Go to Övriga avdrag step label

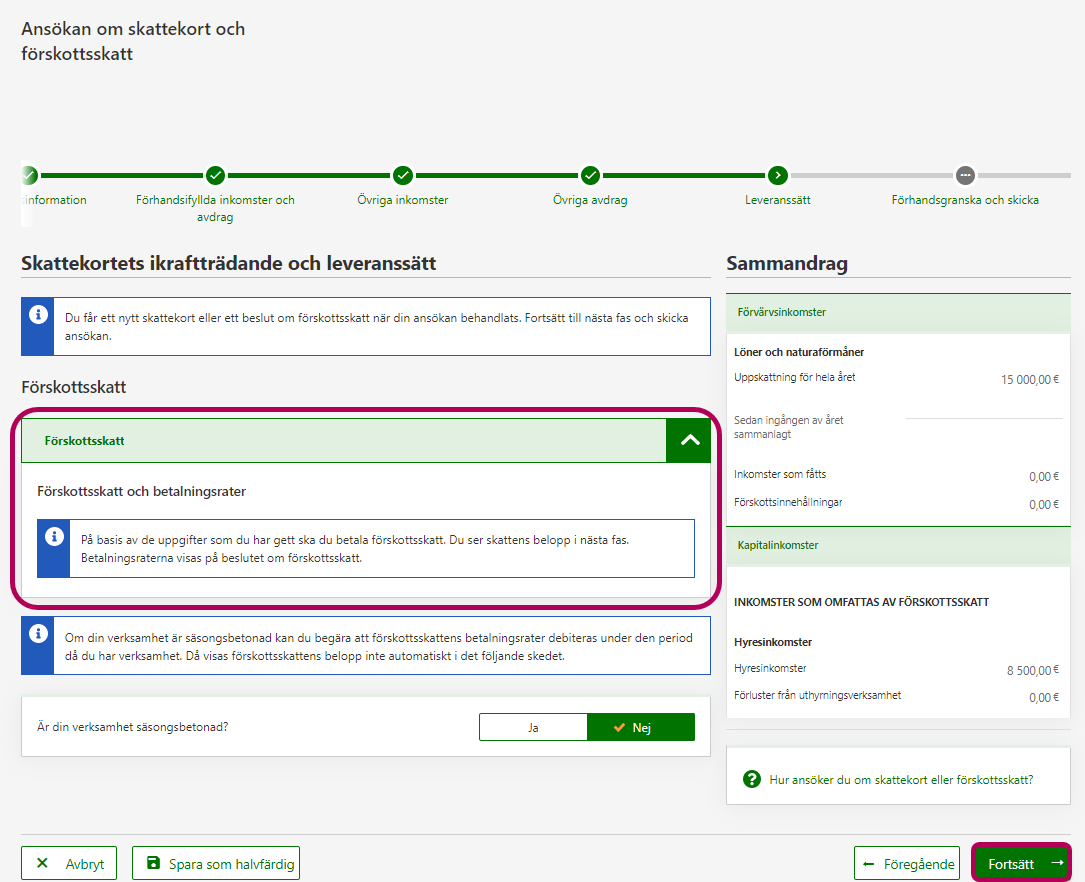590,200
